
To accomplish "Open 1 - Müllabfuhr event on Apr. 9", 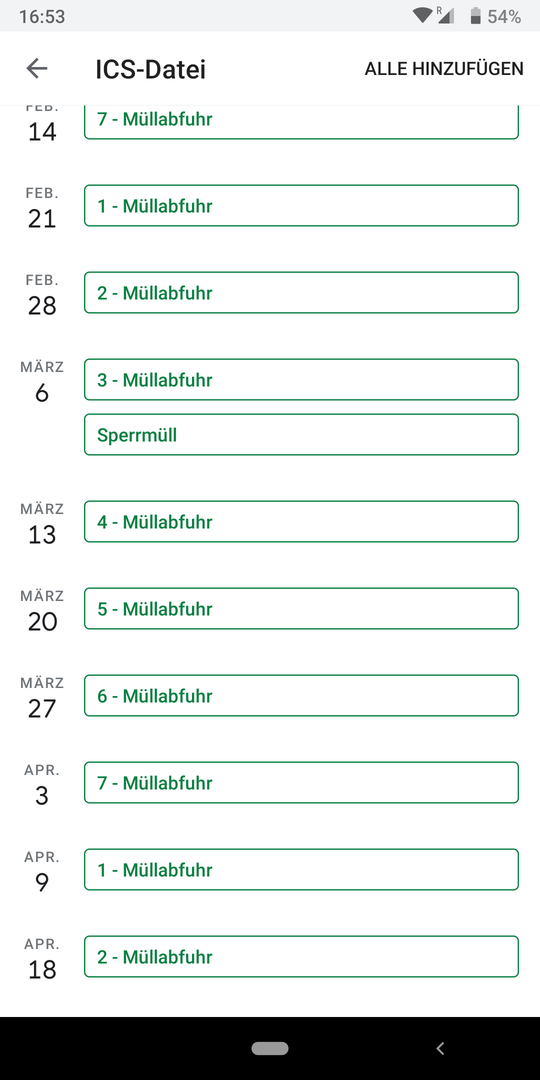I will 301,869.
